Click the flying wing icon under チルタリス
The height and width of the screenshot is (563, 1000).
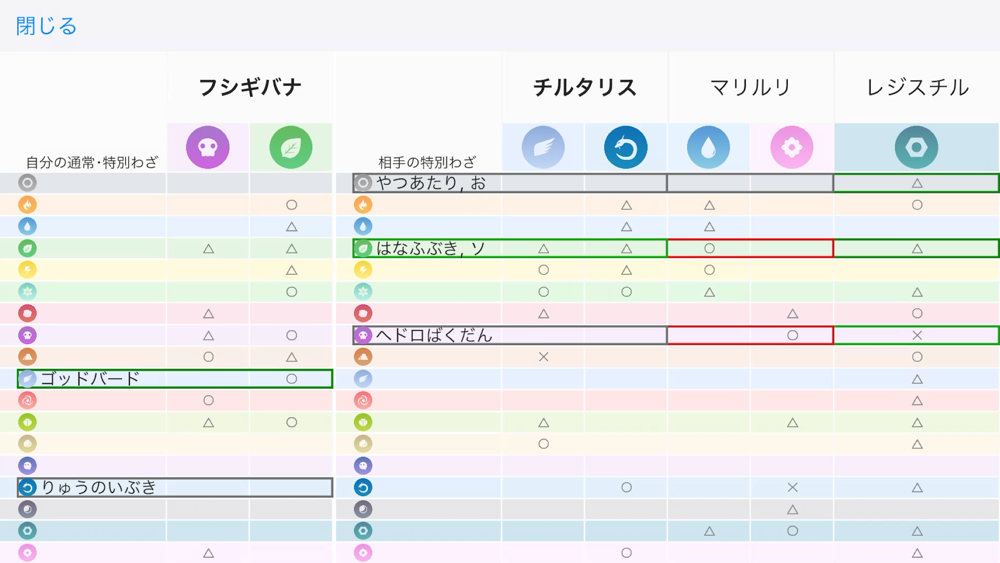(x=543, y=148)
